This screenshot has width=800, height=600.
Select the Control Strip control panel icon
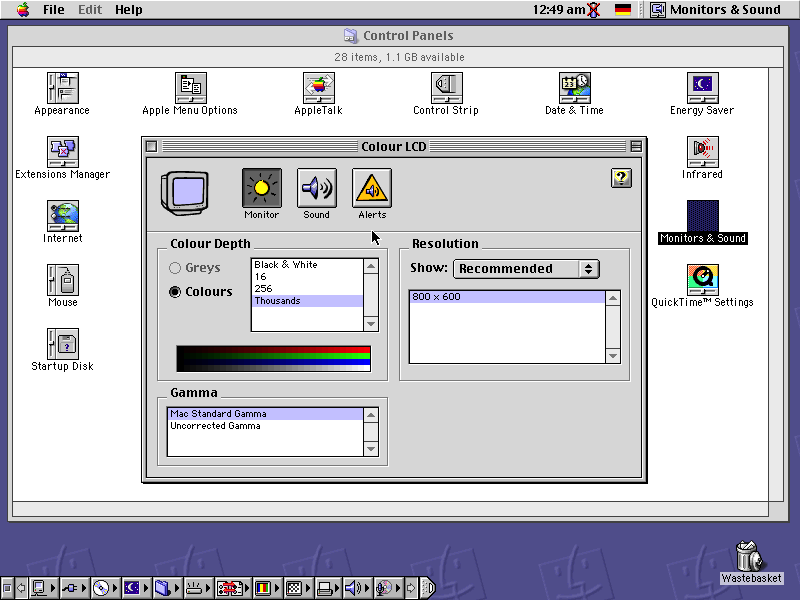pos(446,88)
